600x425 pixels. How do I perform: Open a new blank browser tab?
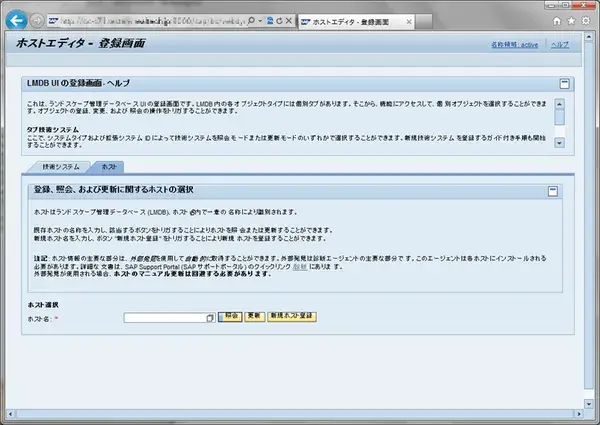click(424, 22)
